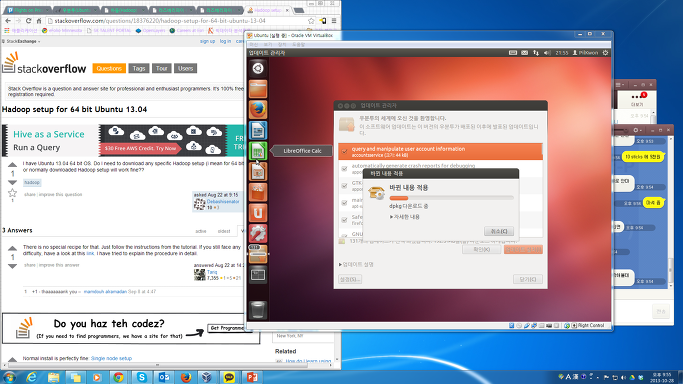This screenshot has width=683, height=384.
Task: Launch Firefox from the Ubuntu launcher
Action: click(x=258, y=110)
